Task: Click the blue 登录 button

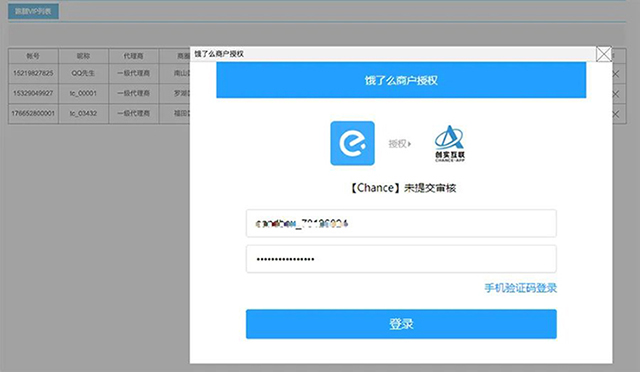Action: coord(401,324)
